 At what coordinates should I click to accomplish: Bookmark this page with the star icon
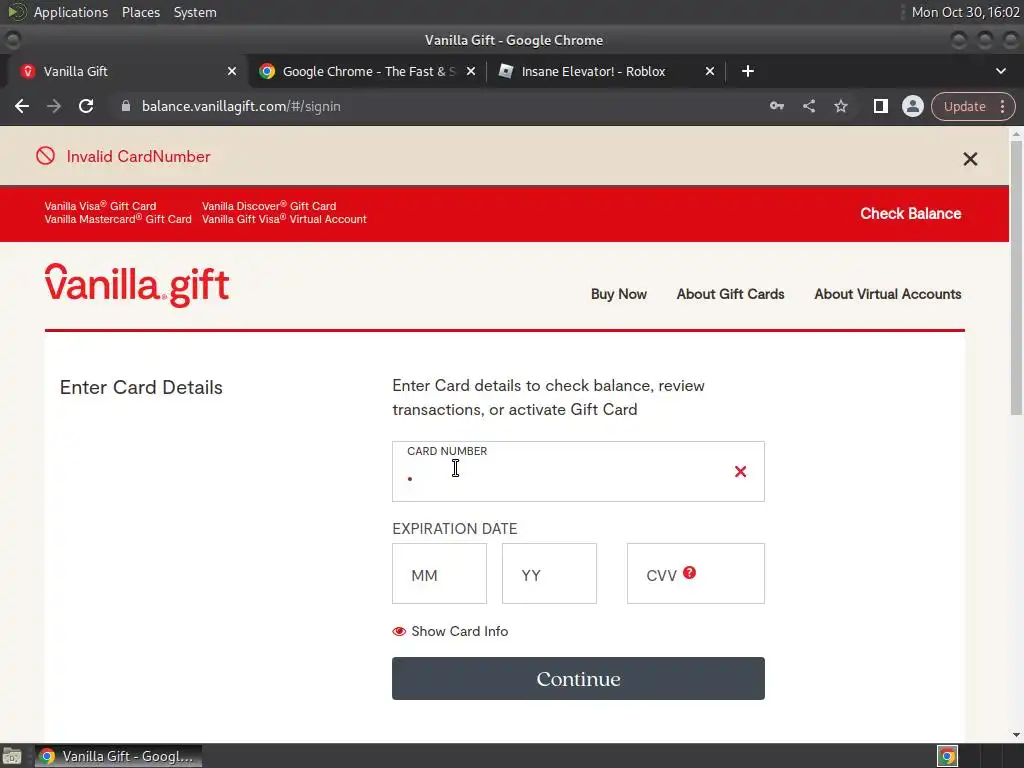point(841,106)
